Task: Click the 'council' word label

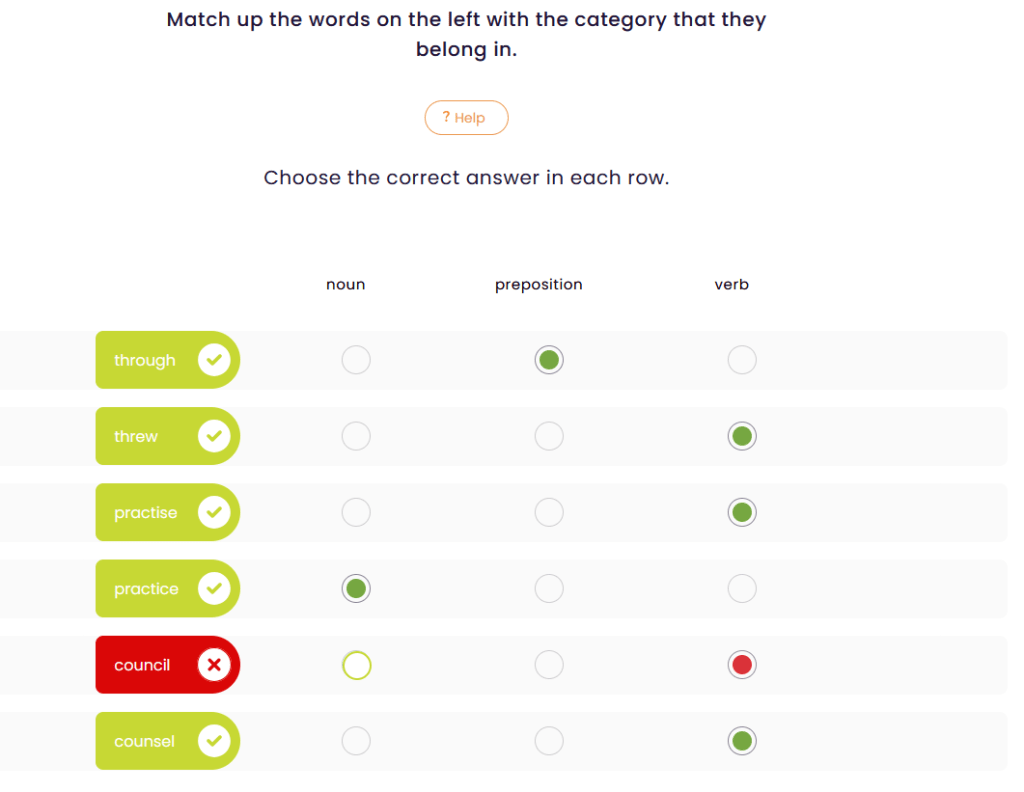Action: coord(142,665)
